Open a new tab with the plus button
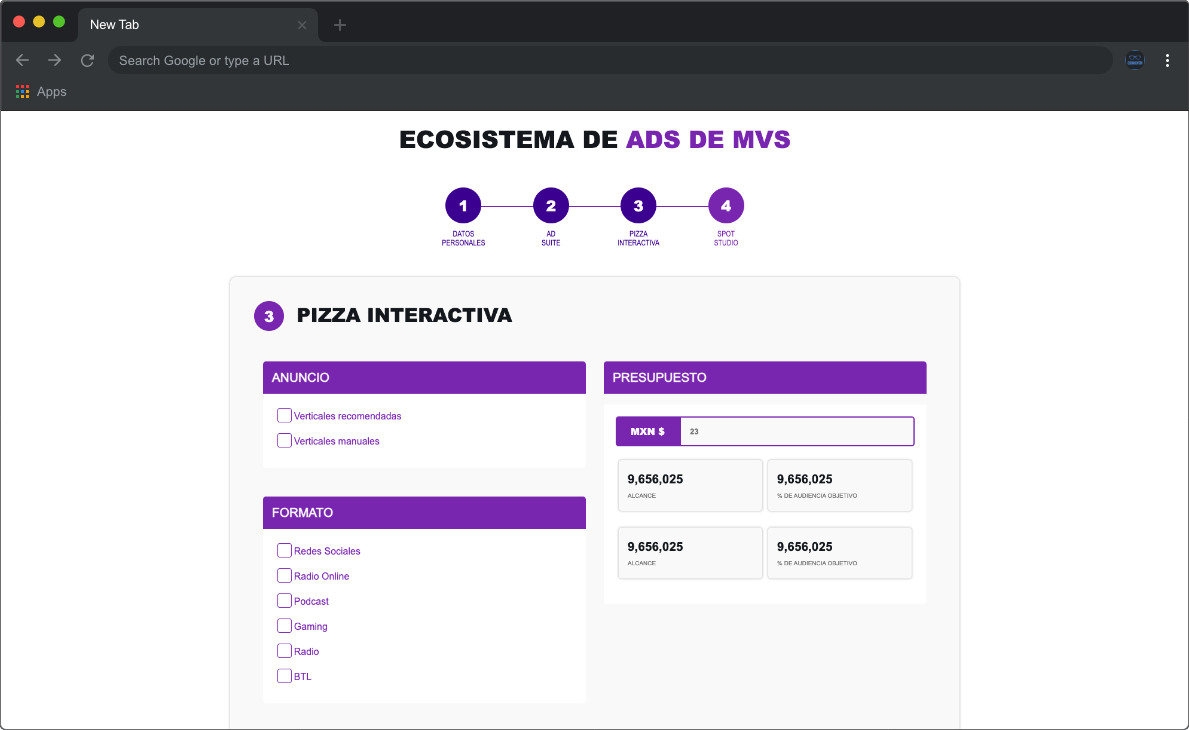 pyautogui.click(x=340, y=25)
